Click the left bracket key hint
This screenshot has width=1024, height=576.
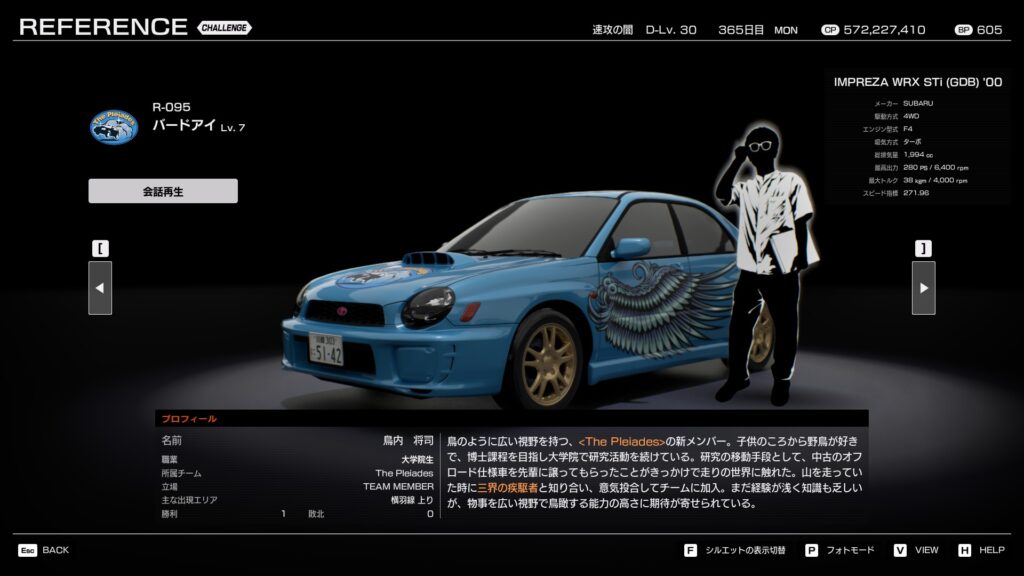pyautogui.click(x=100, y=248)
